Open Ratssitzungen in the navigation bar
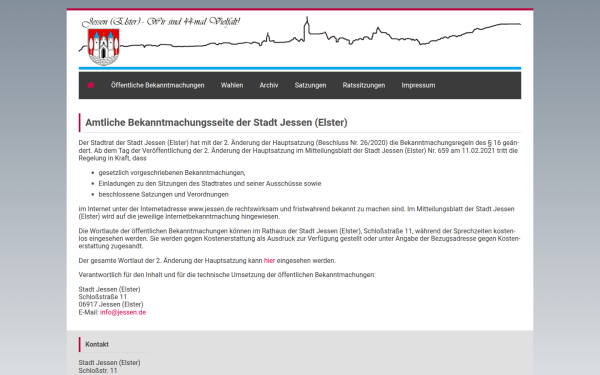600x375 pixels. (x=364, y=85)
